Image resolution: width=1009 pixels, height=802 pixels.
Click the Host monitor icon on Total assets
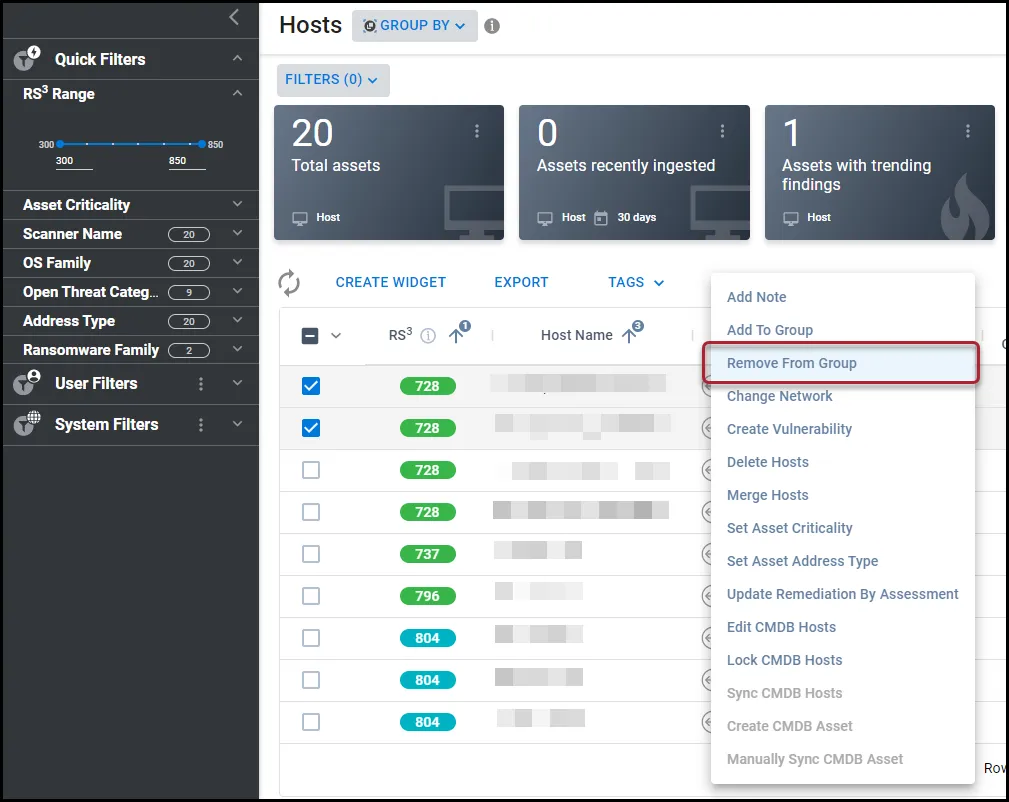pos(300,218)
